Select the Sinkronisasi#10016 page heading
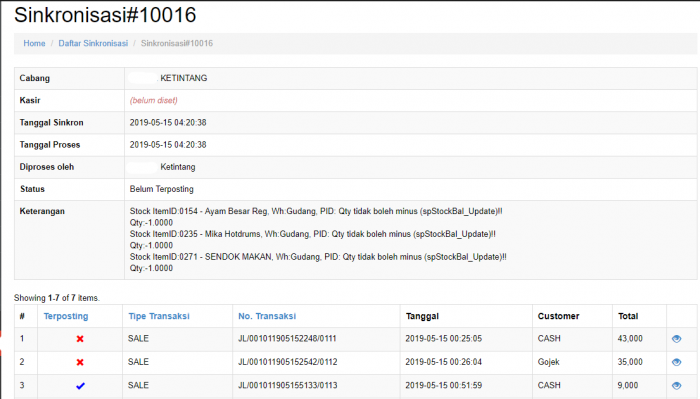Image resolution: width=700 pixels, height=399 pixels. [x=105, y=15]
